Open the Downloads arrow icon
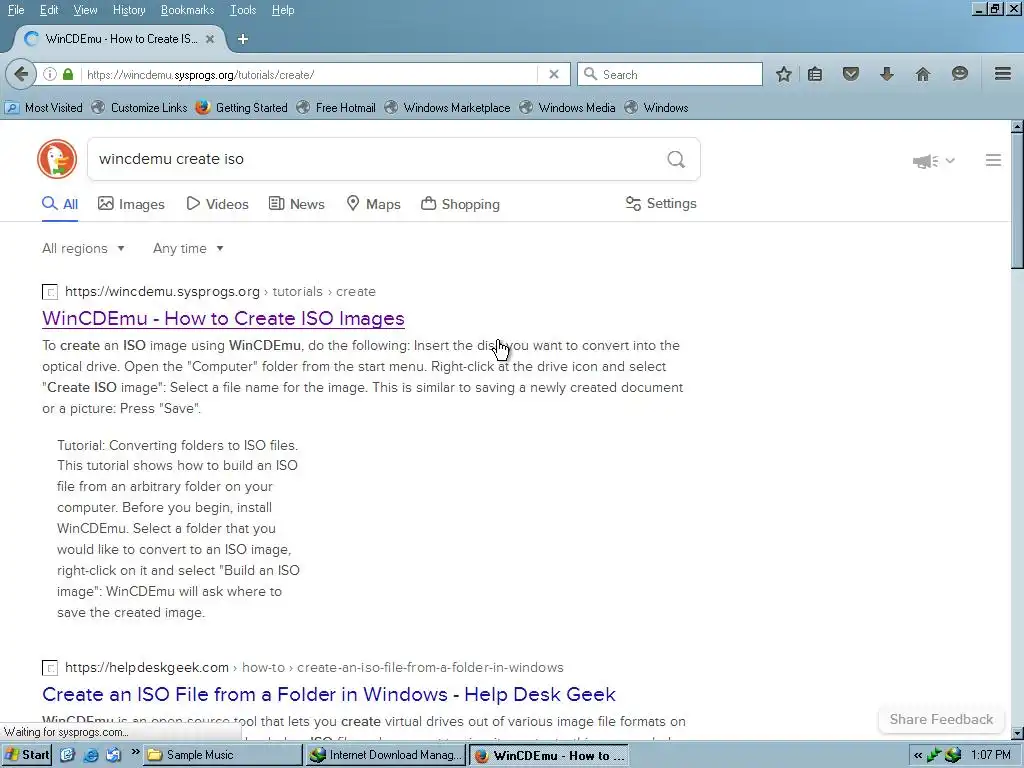Screen dimensions: 1024x768 [886, 74]
